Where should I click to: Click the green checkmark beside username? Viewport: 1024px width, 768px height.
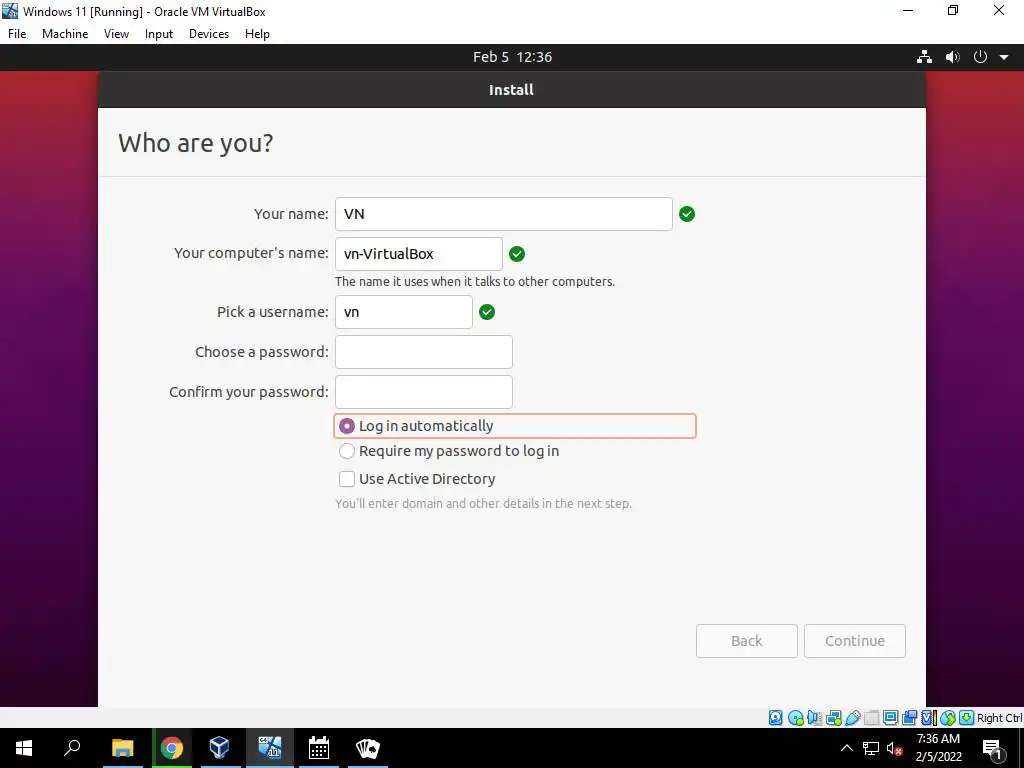pyautogui.click(x=487, y=312)
